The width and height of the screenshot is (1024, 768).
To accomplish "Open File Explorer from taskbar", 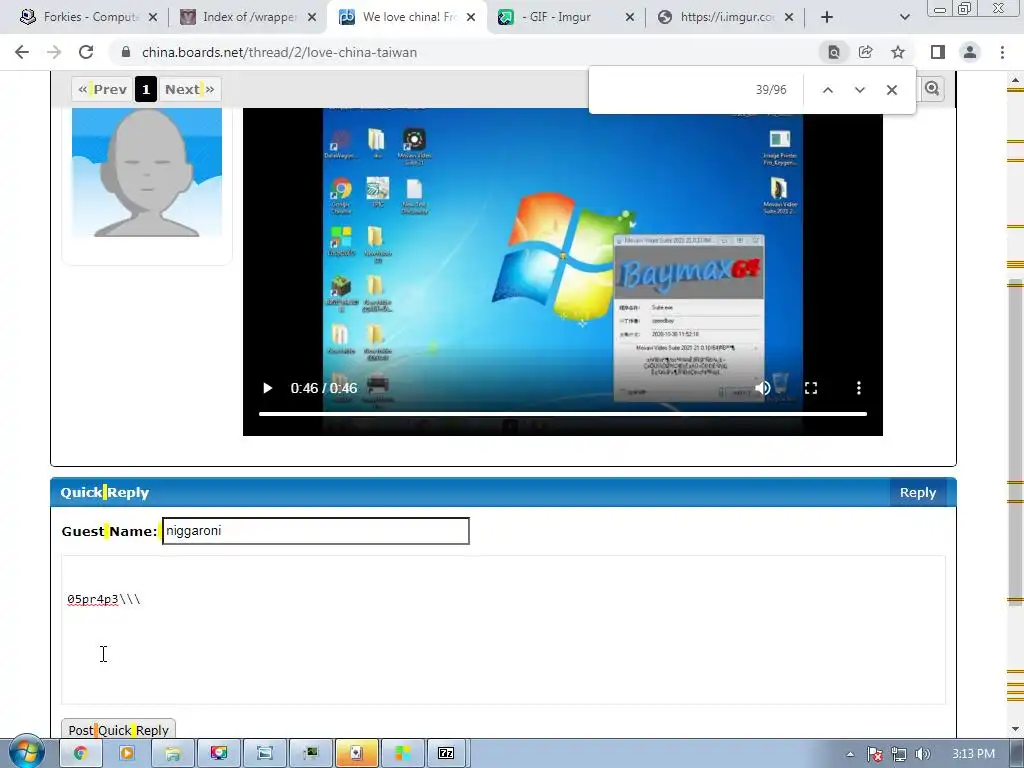I will pos(172,754).
